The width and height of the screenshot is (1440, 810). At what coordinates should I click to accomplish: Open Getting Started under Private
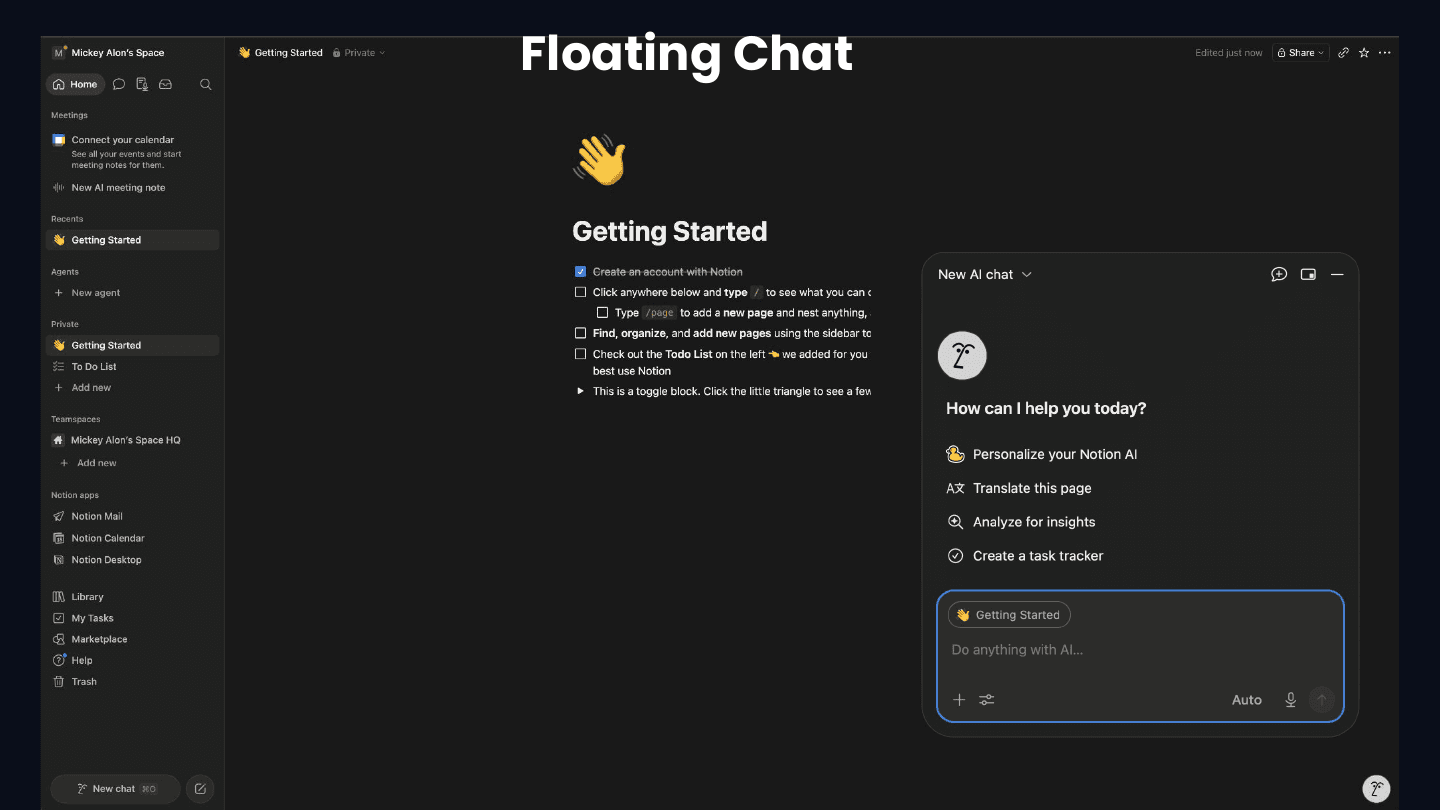132,345
